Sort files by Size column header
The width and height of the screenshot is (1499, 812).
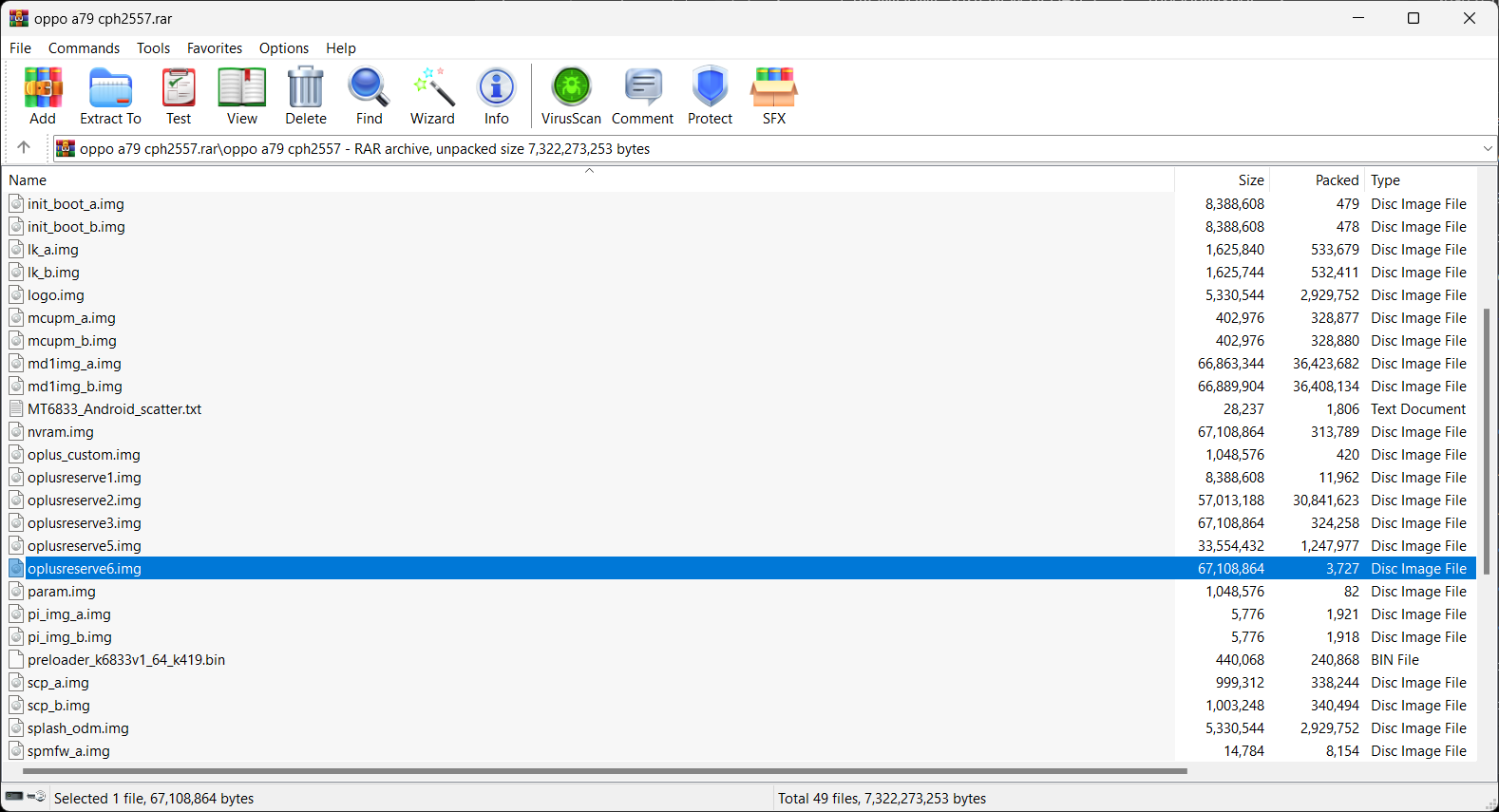1223,179
